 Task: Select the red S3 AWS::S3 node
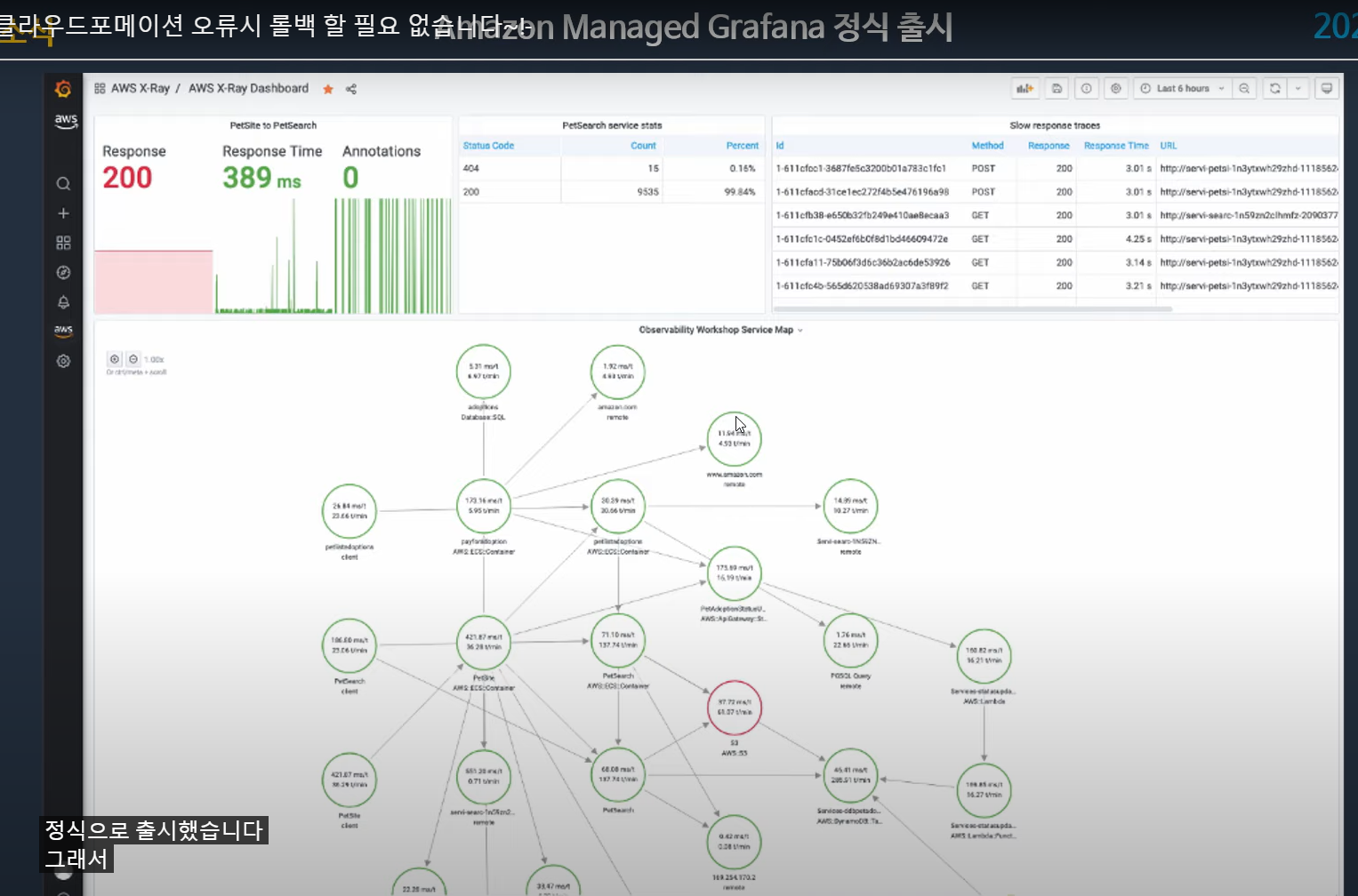click(x=734, y=708)
